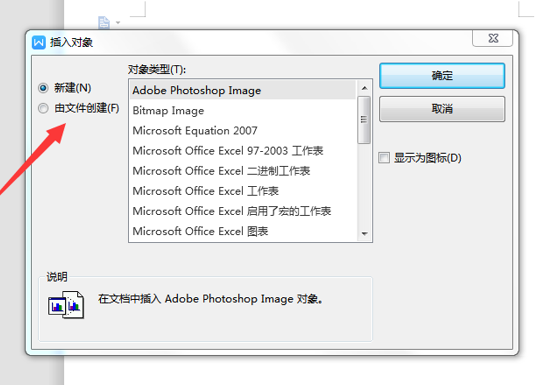The width and height of the screenshot is (550, 385).
Task: Select the 新建(N) radio button
Action: point(43,88)
